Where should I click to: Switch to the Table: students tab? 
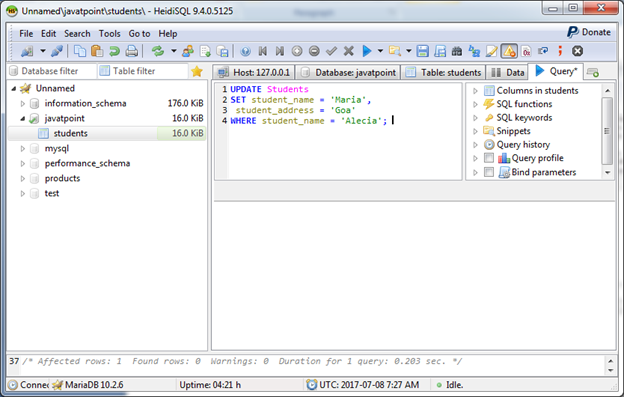click(x=443, y=72)
